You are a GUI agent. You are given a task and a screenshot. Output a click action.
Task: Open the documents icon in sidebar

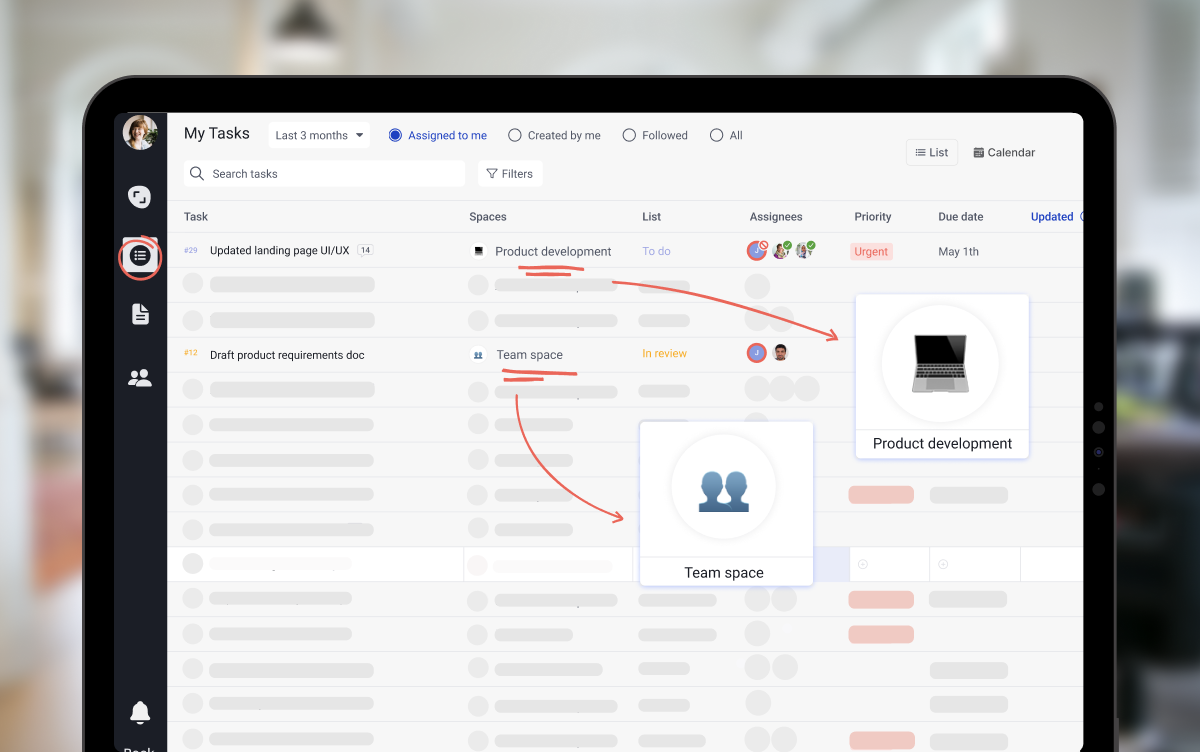140,314
